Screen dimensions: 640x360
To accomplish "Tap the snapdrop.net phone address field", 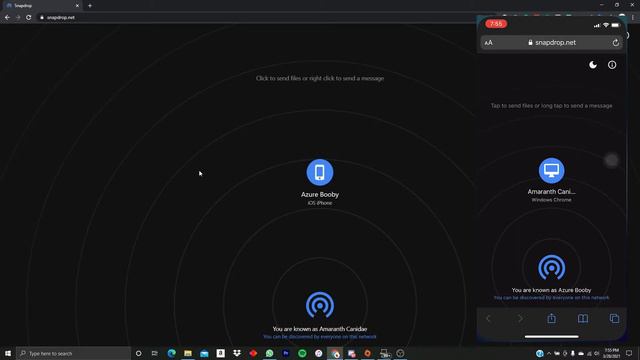I will coord(551,42).
